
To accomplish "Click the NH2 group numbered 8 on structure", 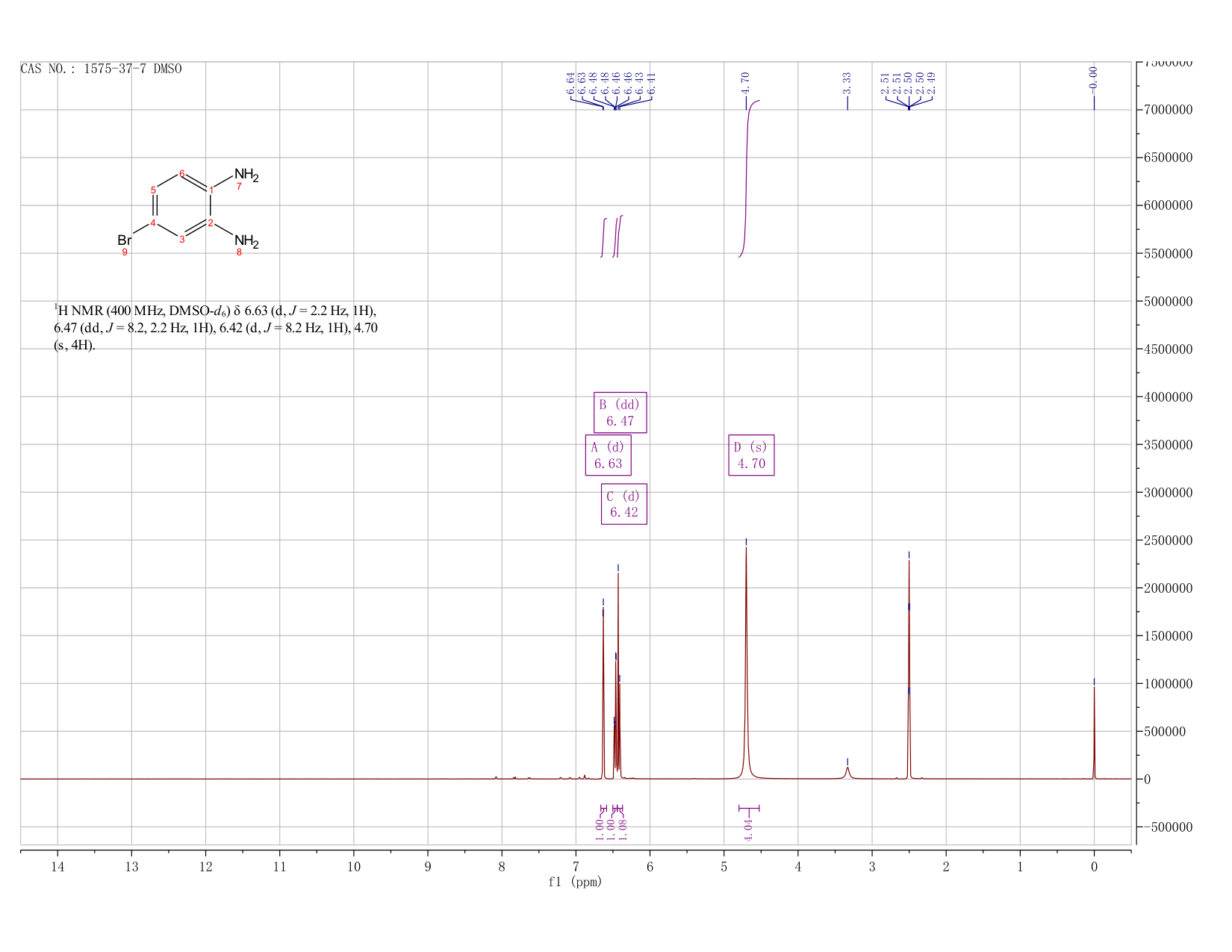I will (246, 241).
